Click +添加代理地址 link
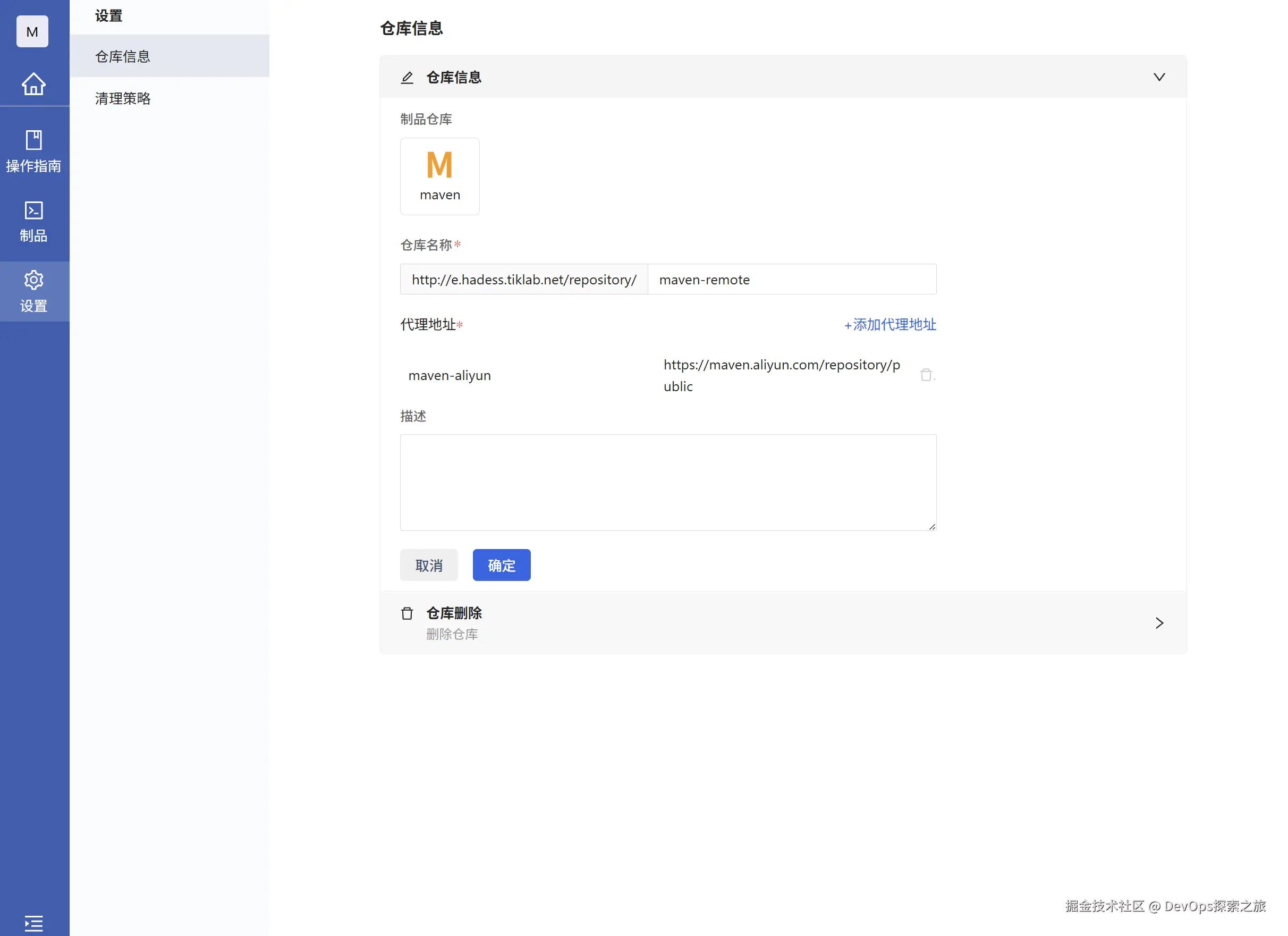 click(890, 324)
